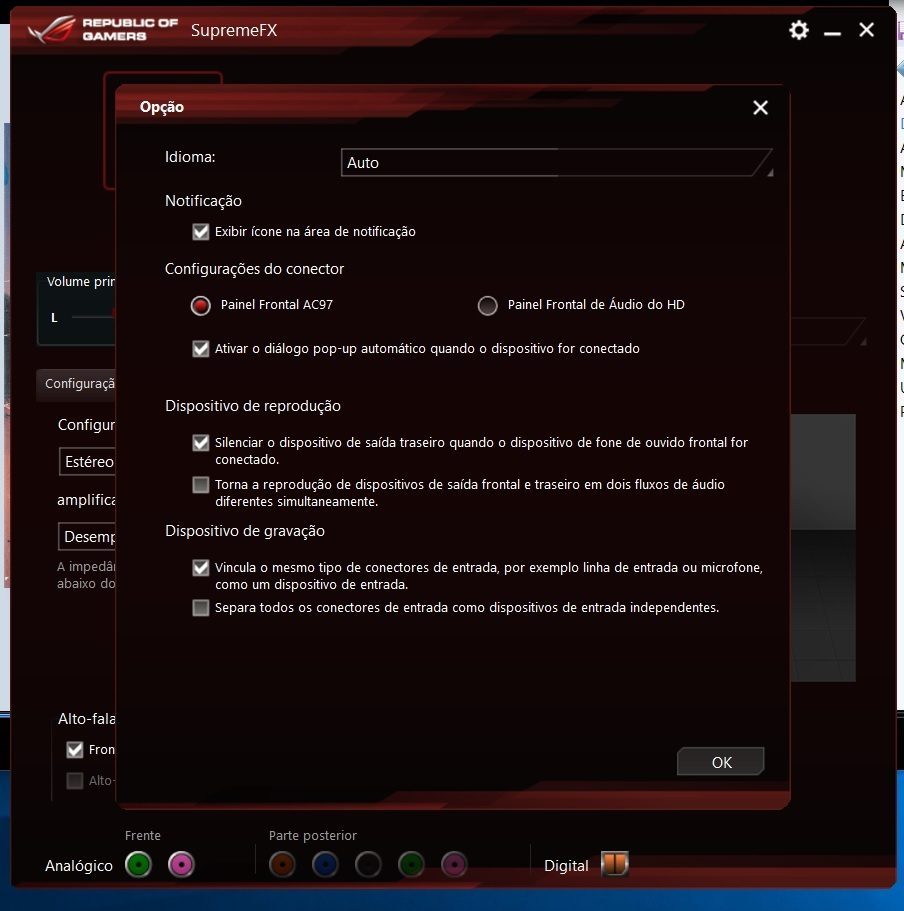Close the SupremeFX main window
This screenshot has width=904, height=911.
866,30
